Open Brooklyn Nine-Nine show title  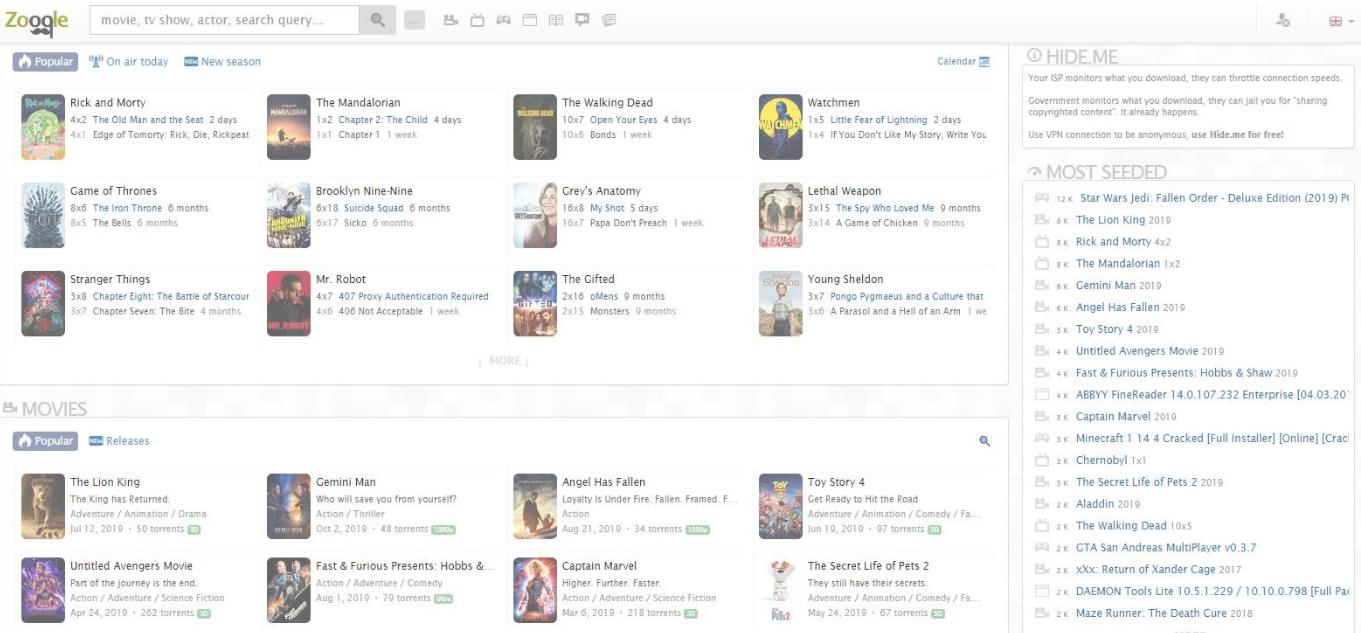(x=364, y=191)
